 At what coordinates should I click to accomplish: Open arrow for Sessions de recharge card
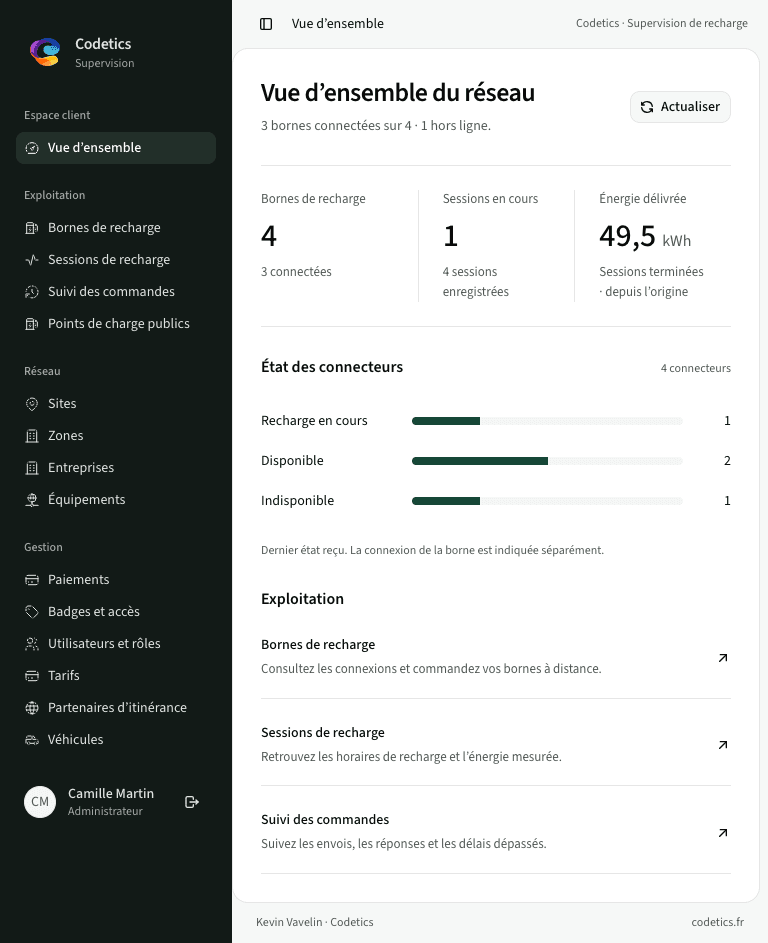723,745
